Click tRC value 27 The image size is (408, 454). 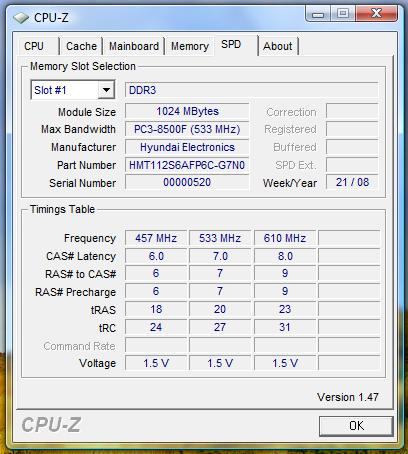(x=220, y=327)
